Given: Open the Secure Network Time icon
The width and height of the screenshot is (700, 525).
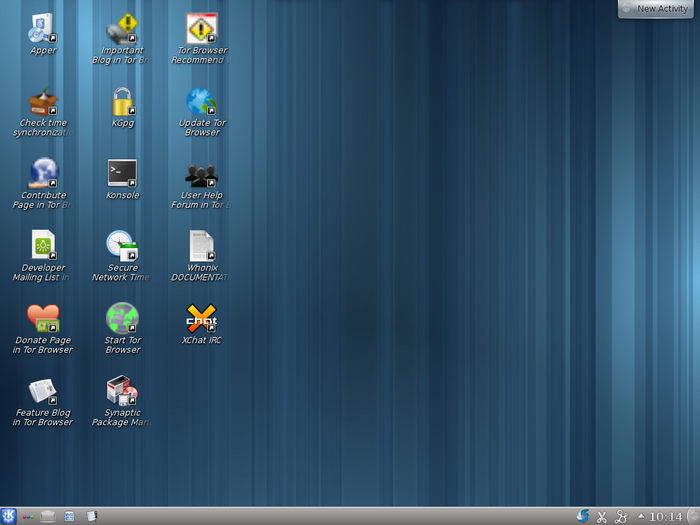Looking at the screenshot, I should [x=122, y=246].
